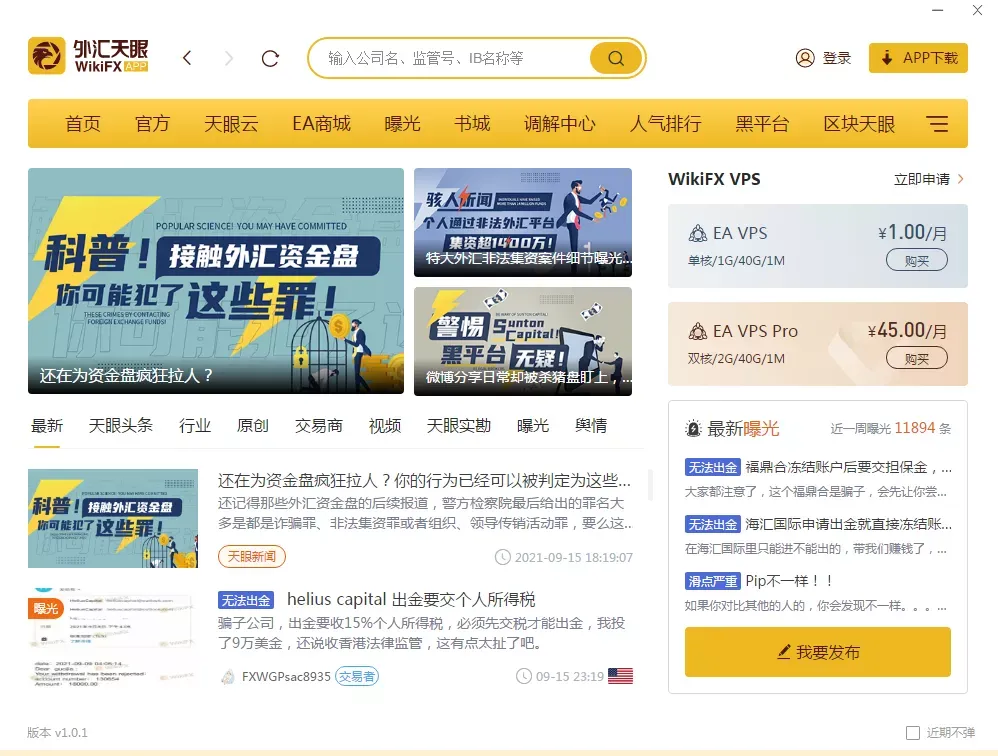
Task: Click the clock icon beside 09-15 23:19
Action: pyautogui.click(x=524, y=676)
